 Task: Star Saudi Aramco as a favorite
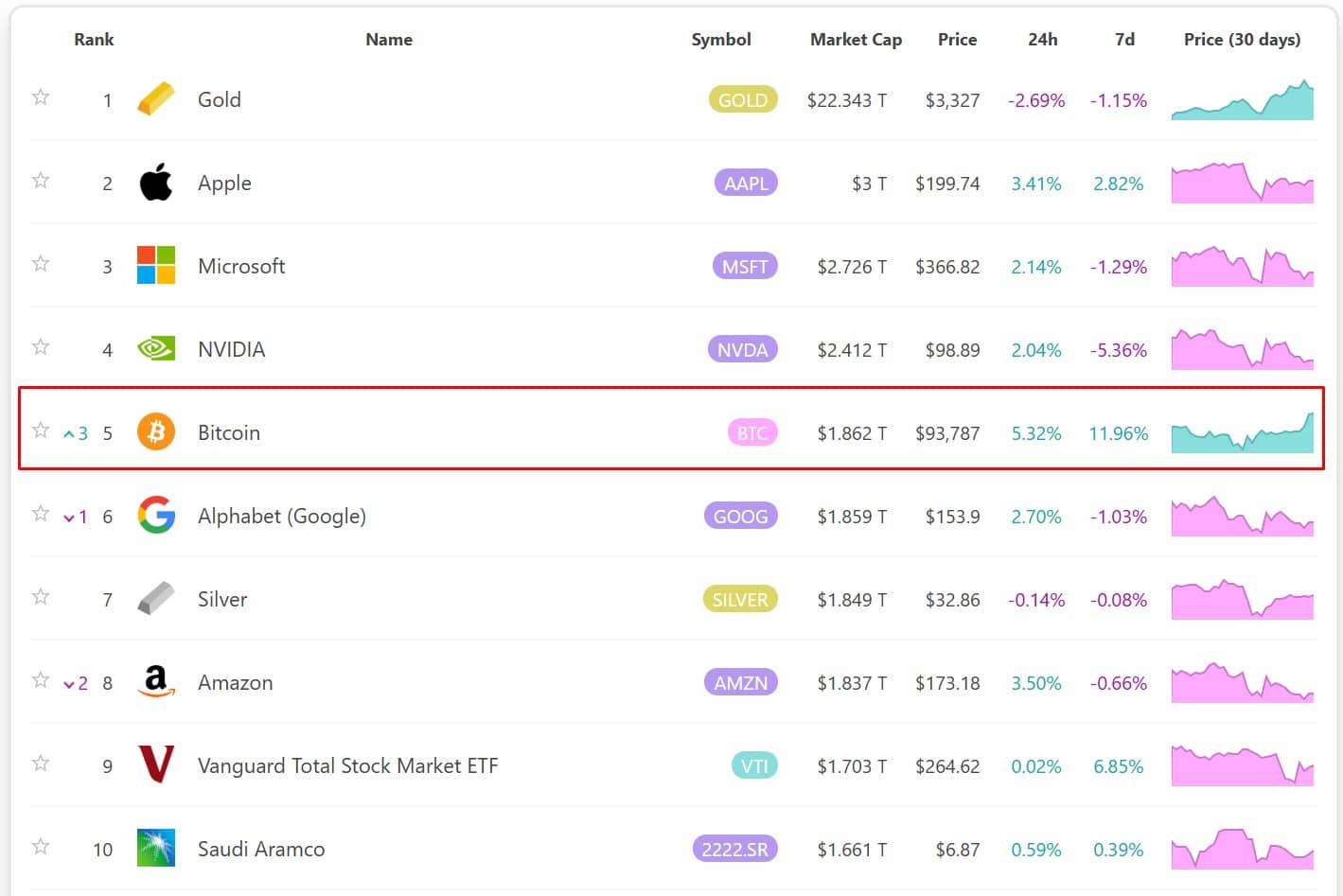pos(41,847)
